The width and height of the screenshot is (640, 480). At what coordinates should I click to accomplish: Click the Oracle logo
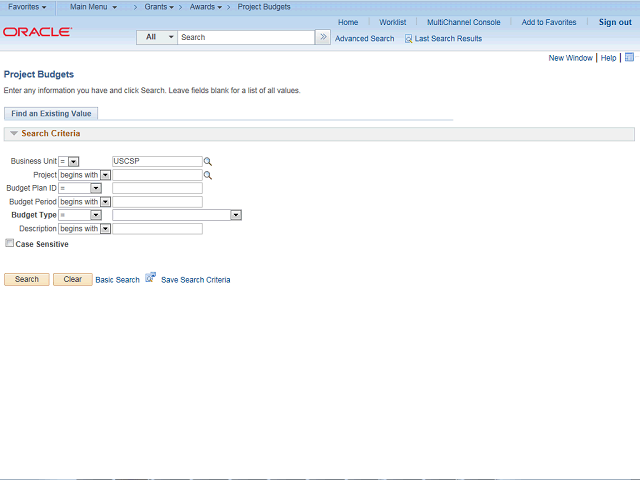click(38, 32)
